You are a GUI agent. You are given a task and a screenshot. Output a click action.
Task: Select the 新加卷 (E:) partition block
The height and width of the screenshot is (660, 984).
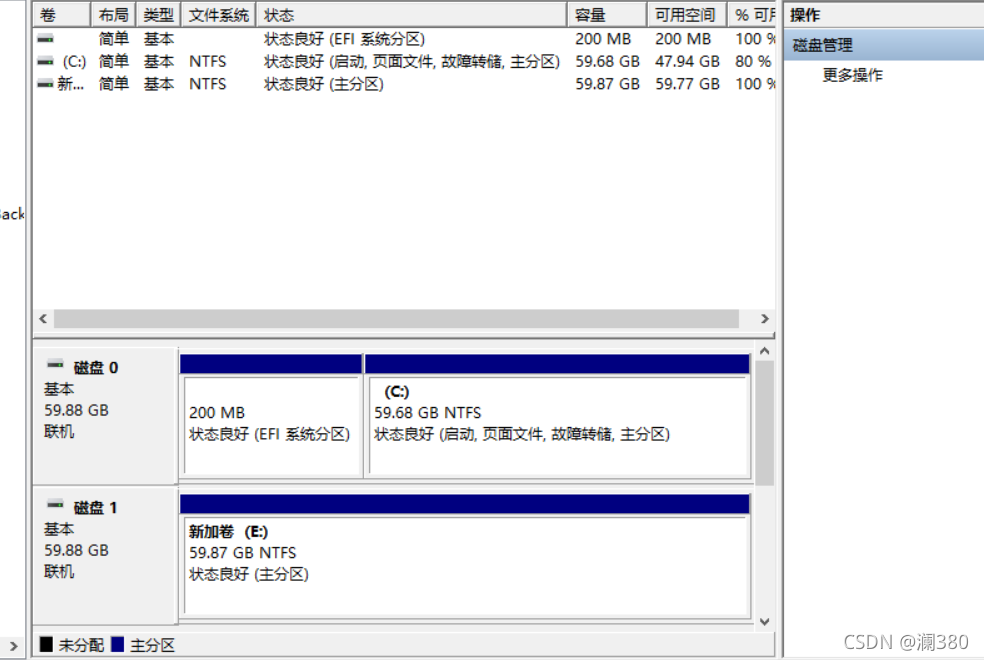(x=465, y=556)
